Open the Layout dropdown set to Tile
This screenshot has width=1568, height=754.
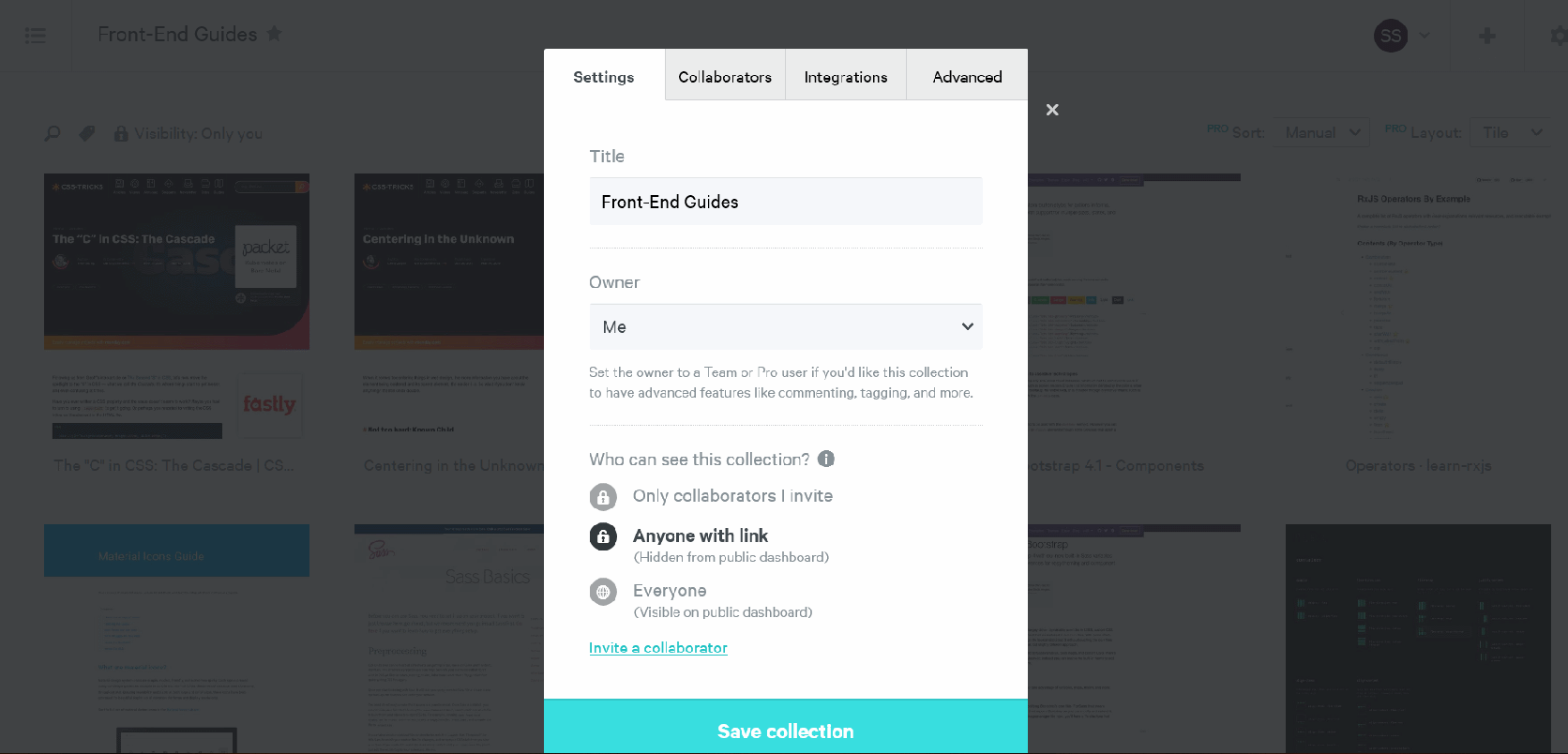pos(1511,132)
